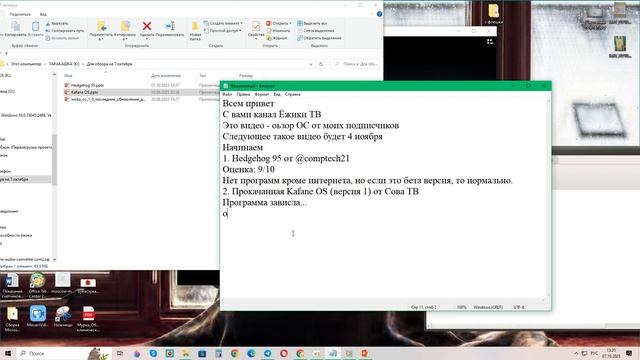Click Скопировать путь in Explorer ribbon
This screenshot has width=640, height=360.
[65, 31]
